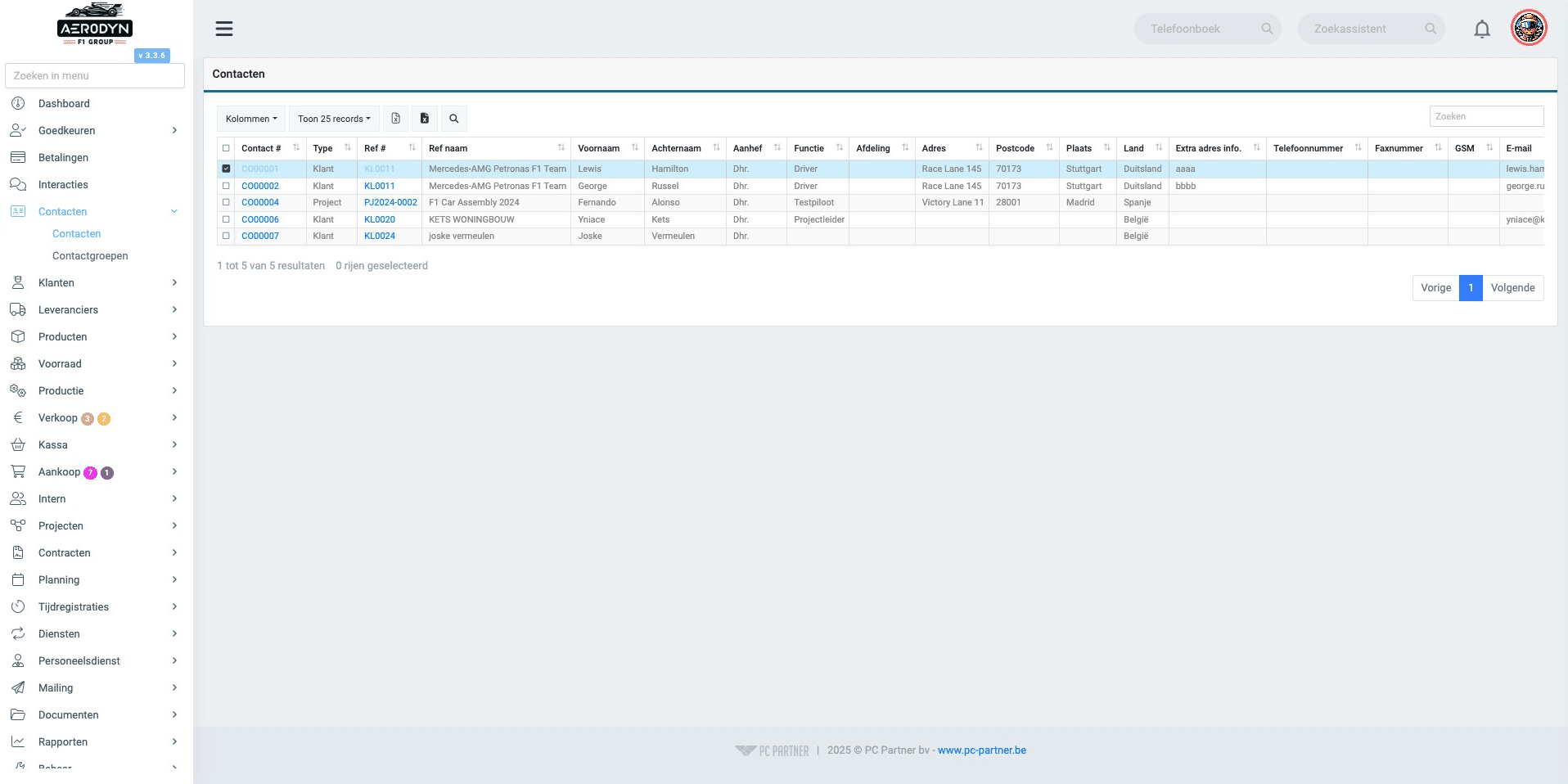Click the Interacties chat icon
The height and width of the screenshot is (784, 1568).
point(18,184)
